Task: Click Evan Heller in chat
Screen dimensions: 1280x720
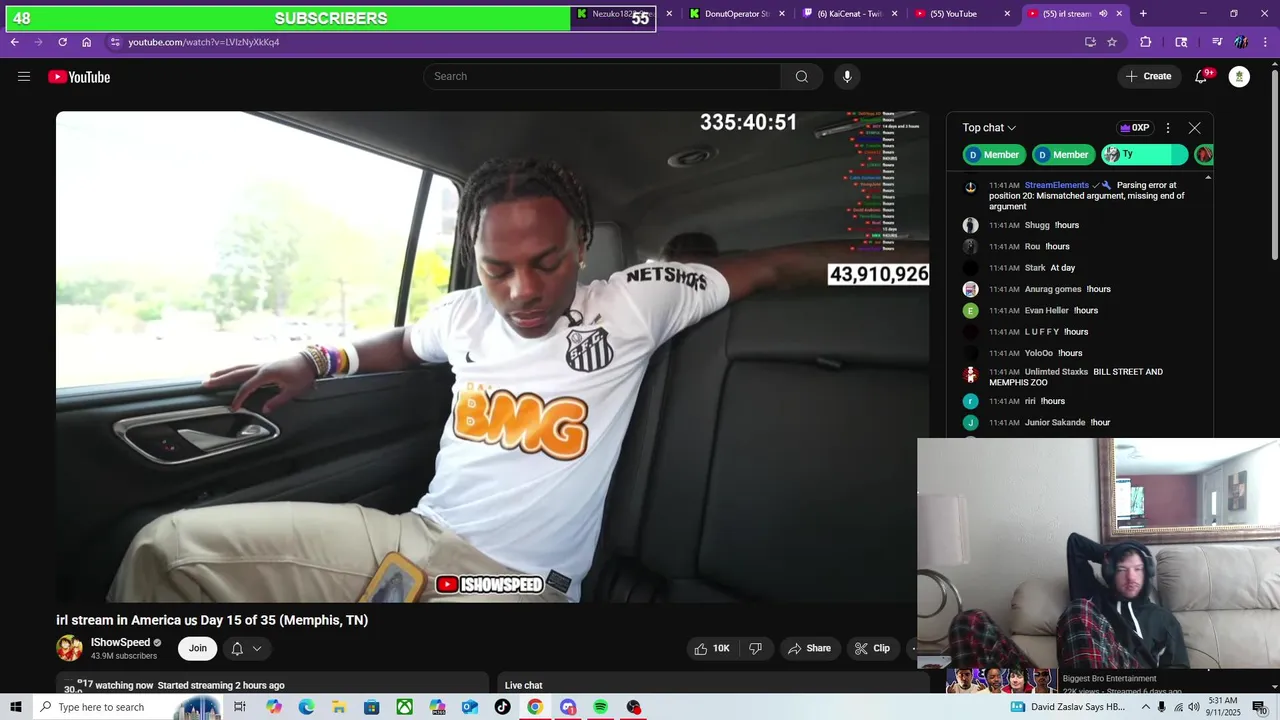Action: click(1046, 310)
